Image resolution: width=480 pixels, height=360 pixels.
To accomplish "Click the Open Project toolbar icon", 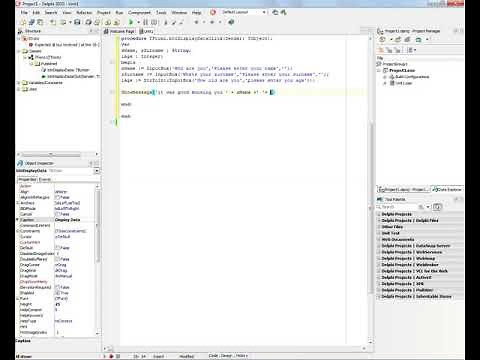I will click(x=97, y=22).
